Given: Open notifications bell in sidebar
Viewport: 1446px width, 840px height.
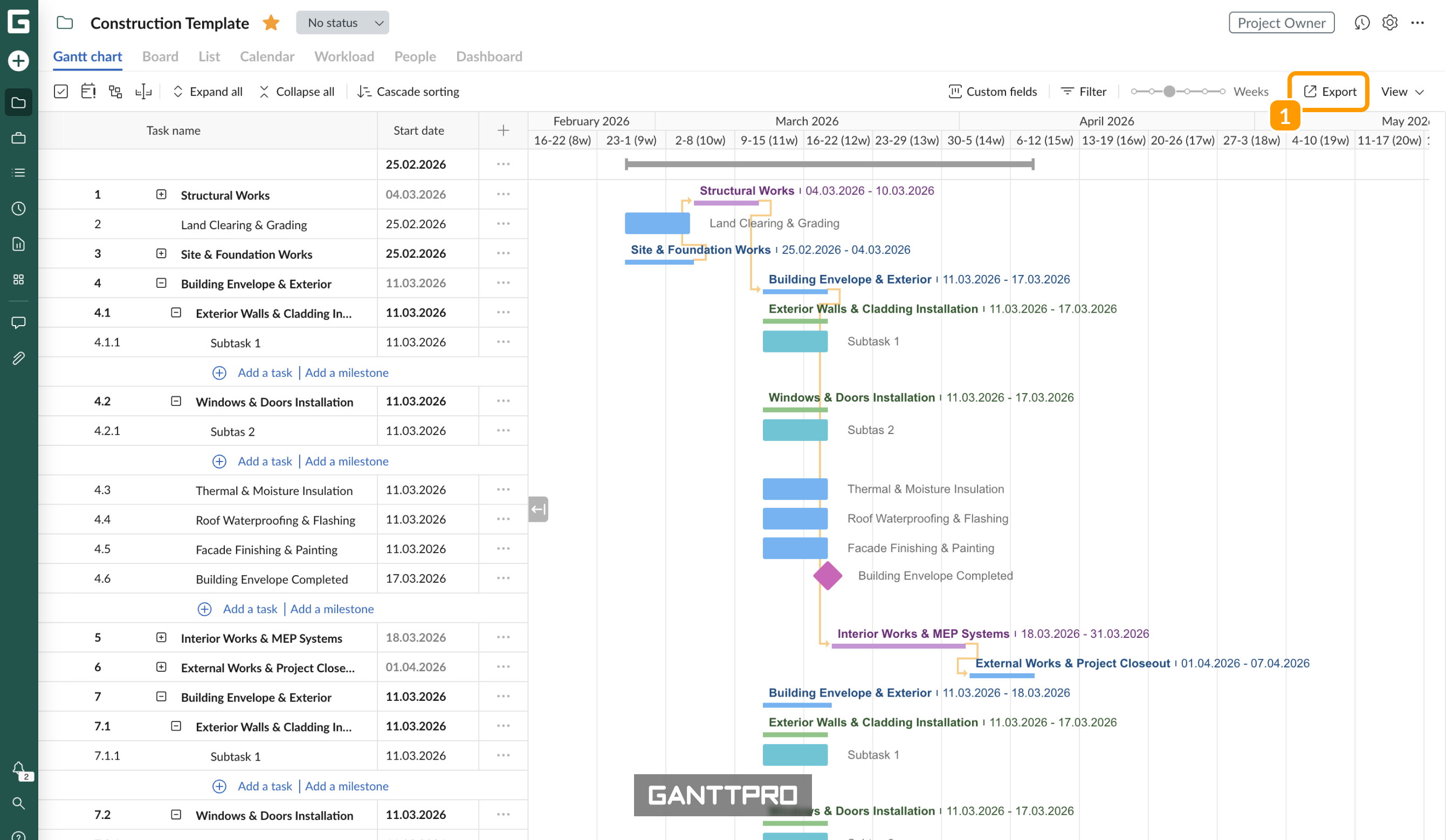Looking at the screenshot, I should pyautogui.click(x=18, y=768).
